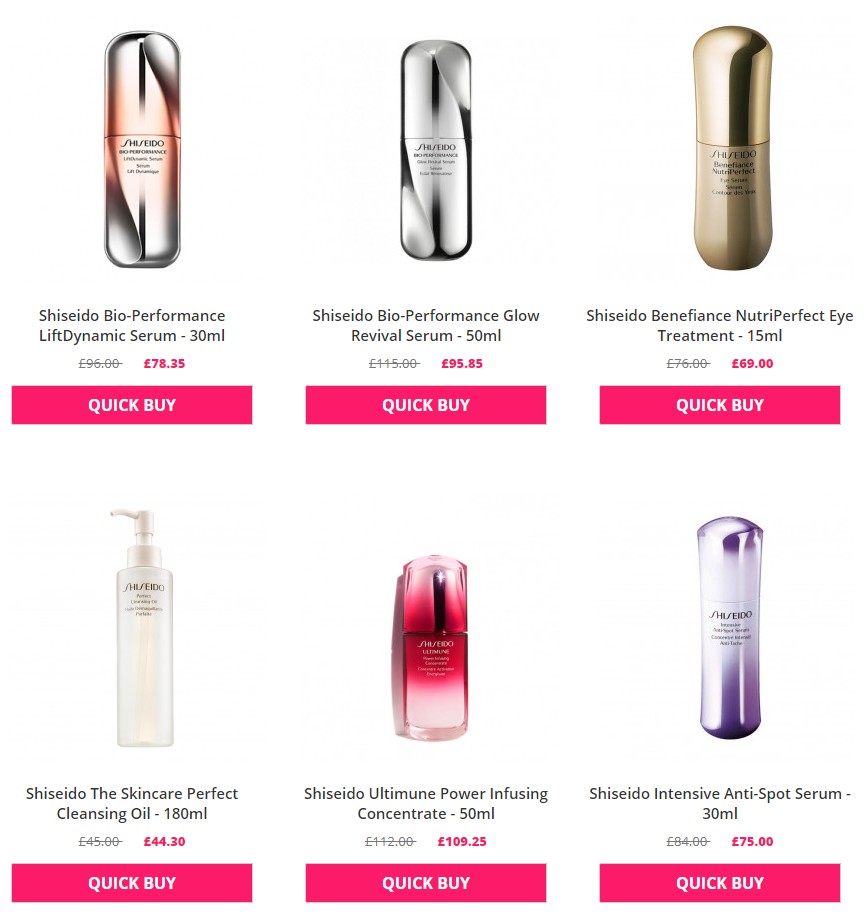Click the £78.35 sale price
The image size is (867, 918).
(165, 364)
